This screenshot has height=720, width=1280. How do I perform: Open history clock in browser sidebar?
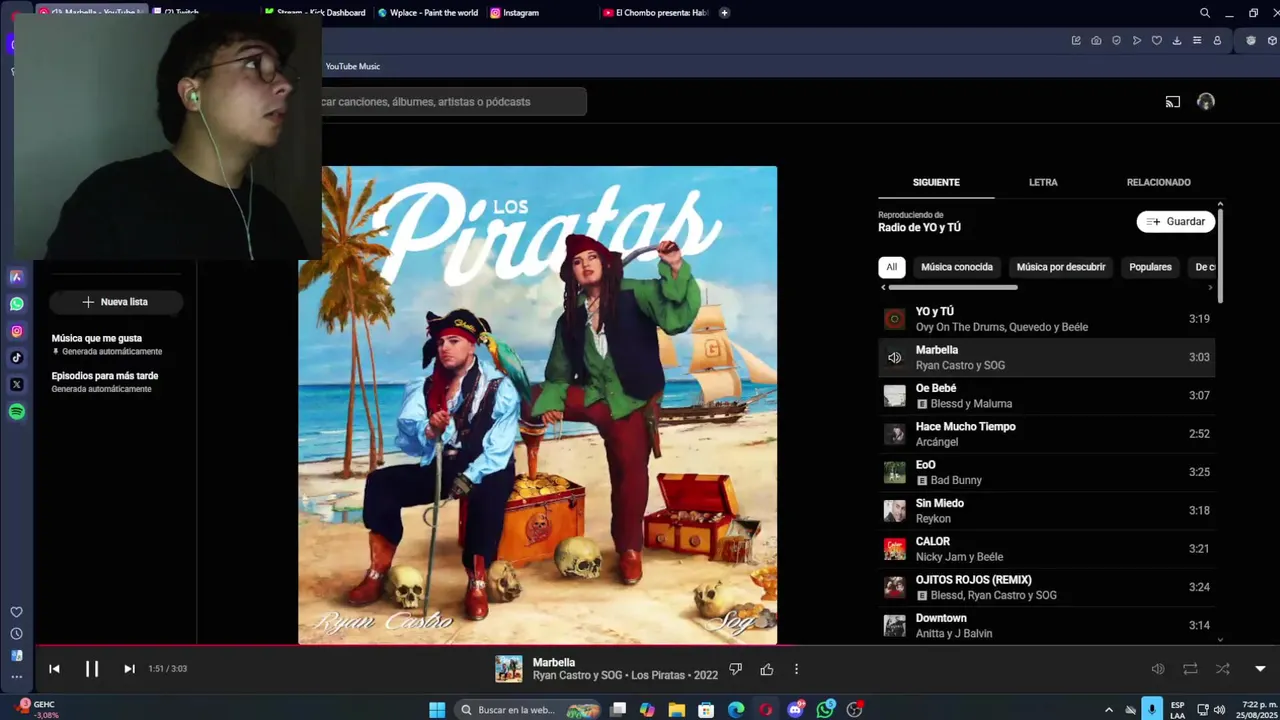coord(16,634)
